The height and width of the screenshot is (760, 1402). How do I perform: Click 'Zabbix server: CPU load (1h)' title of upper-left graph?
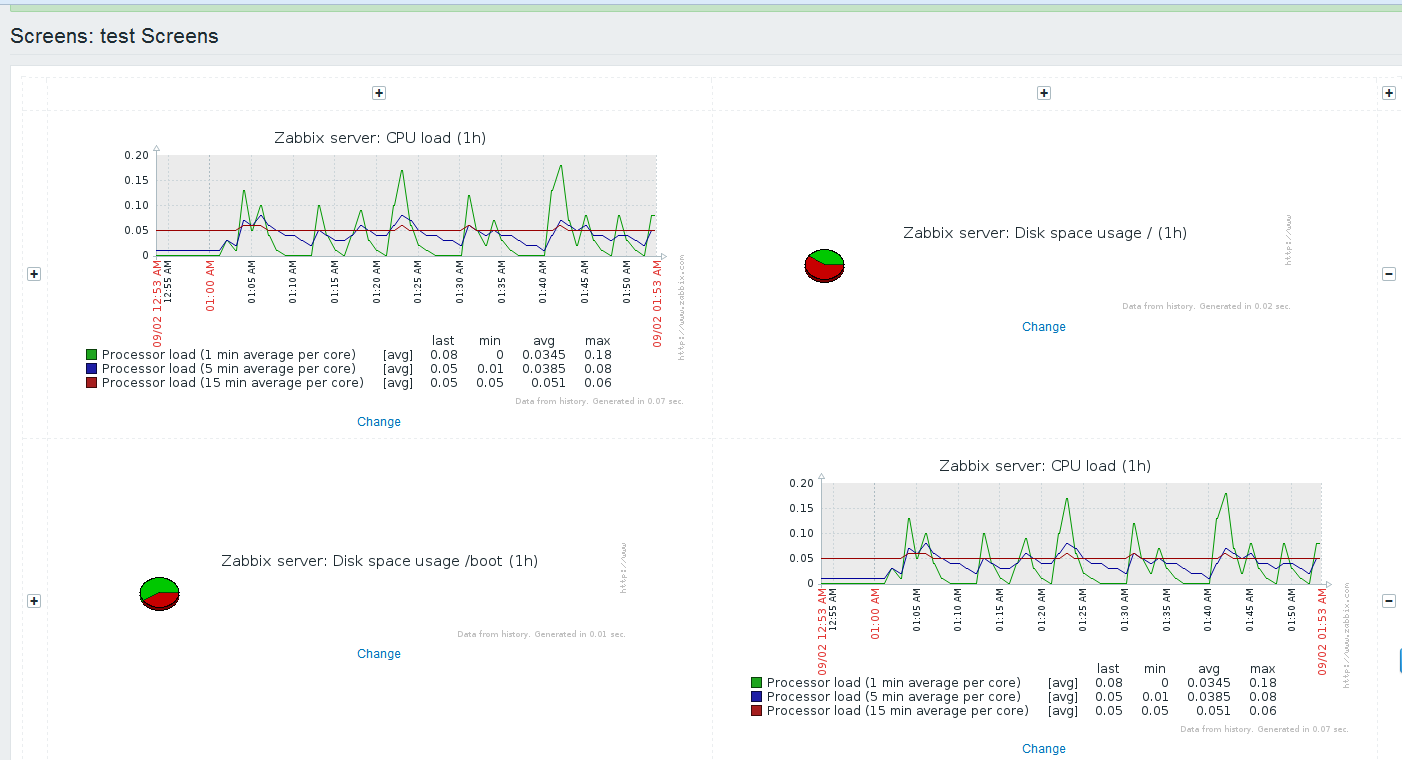pyautogui.click(x=380, y=138)
